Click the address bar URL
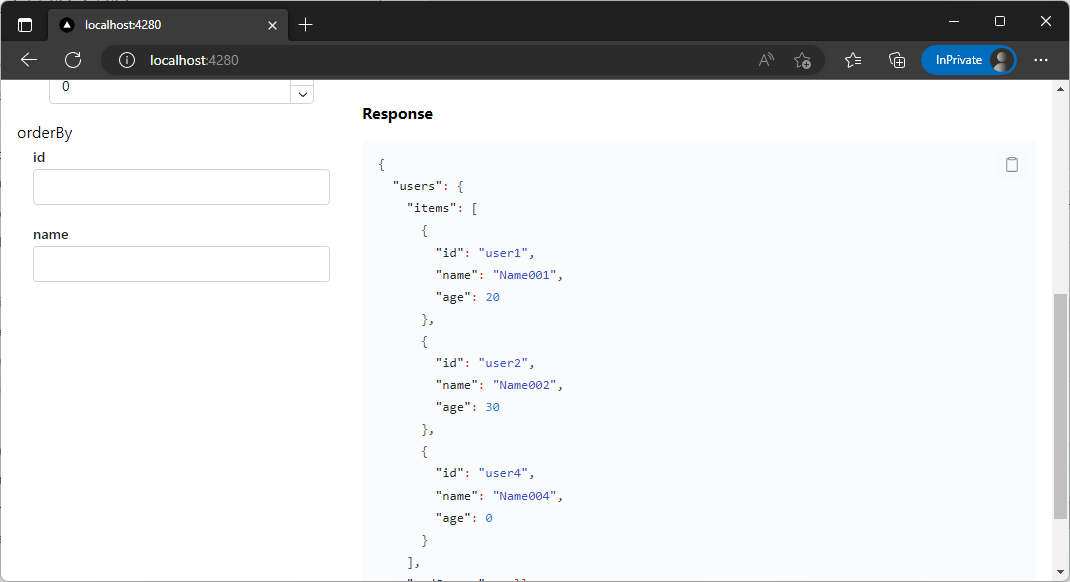This screenshot has width=1070, height=582. click(194, 60)
